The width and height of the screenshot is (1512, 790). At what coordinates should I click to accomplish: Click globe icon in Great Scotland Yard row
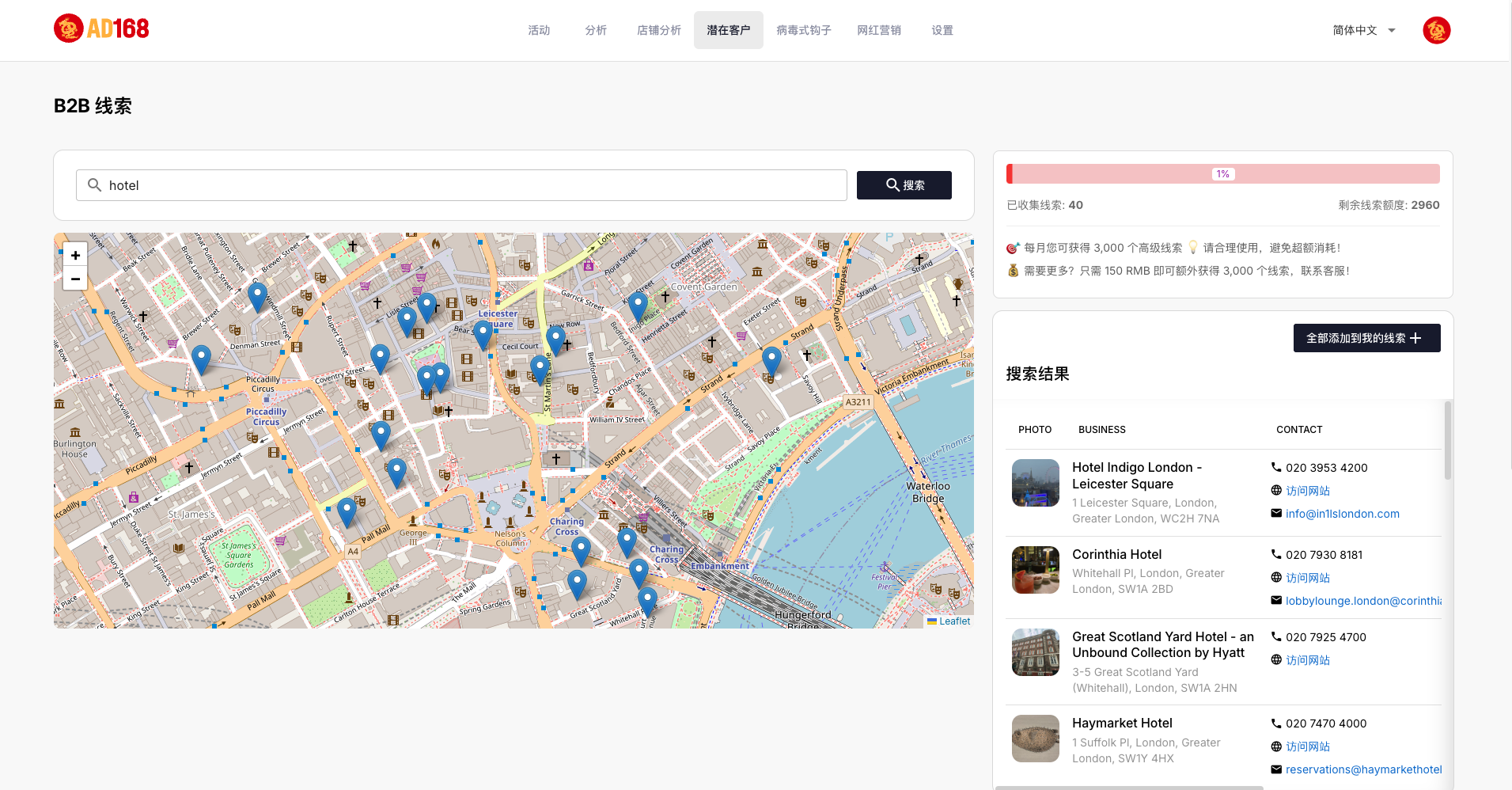tap(1275, 659)
